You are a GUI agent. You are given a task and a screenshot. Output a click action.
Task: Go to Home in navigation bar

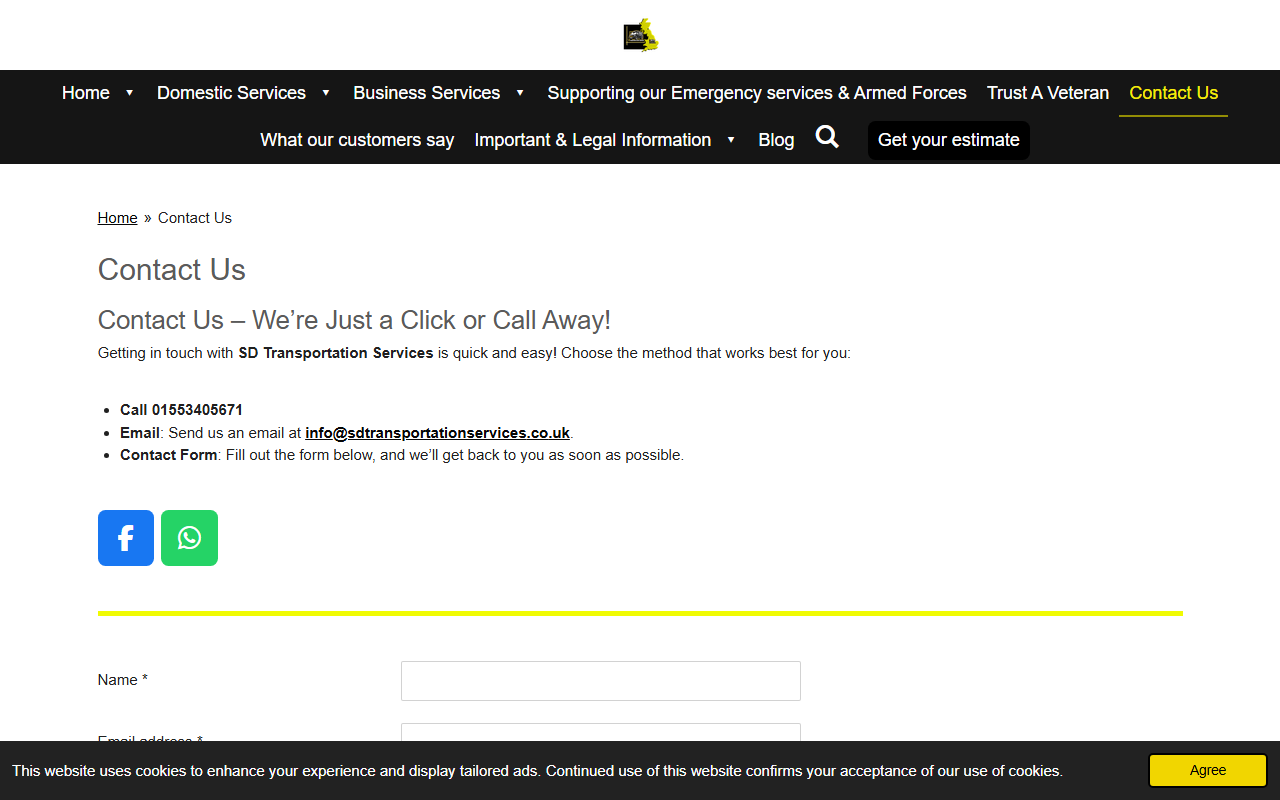86,93
